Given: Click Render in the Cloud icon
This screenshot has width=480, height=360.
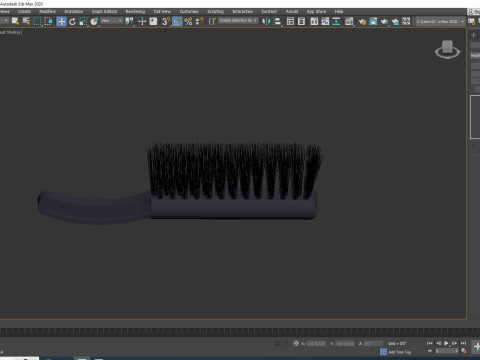Looking at the screenshot, I should tap(395, 21).
